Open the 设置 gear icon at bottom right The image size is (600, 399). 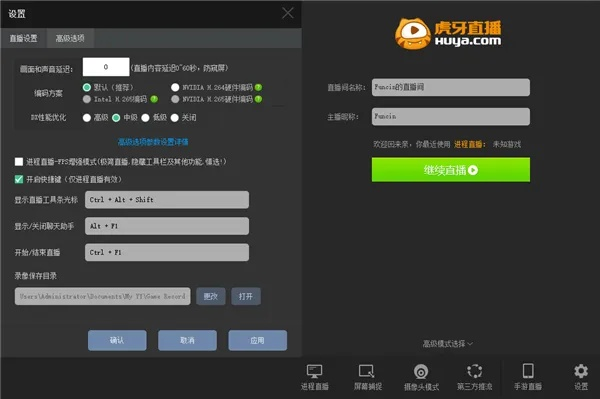click(x=581, y=371)
